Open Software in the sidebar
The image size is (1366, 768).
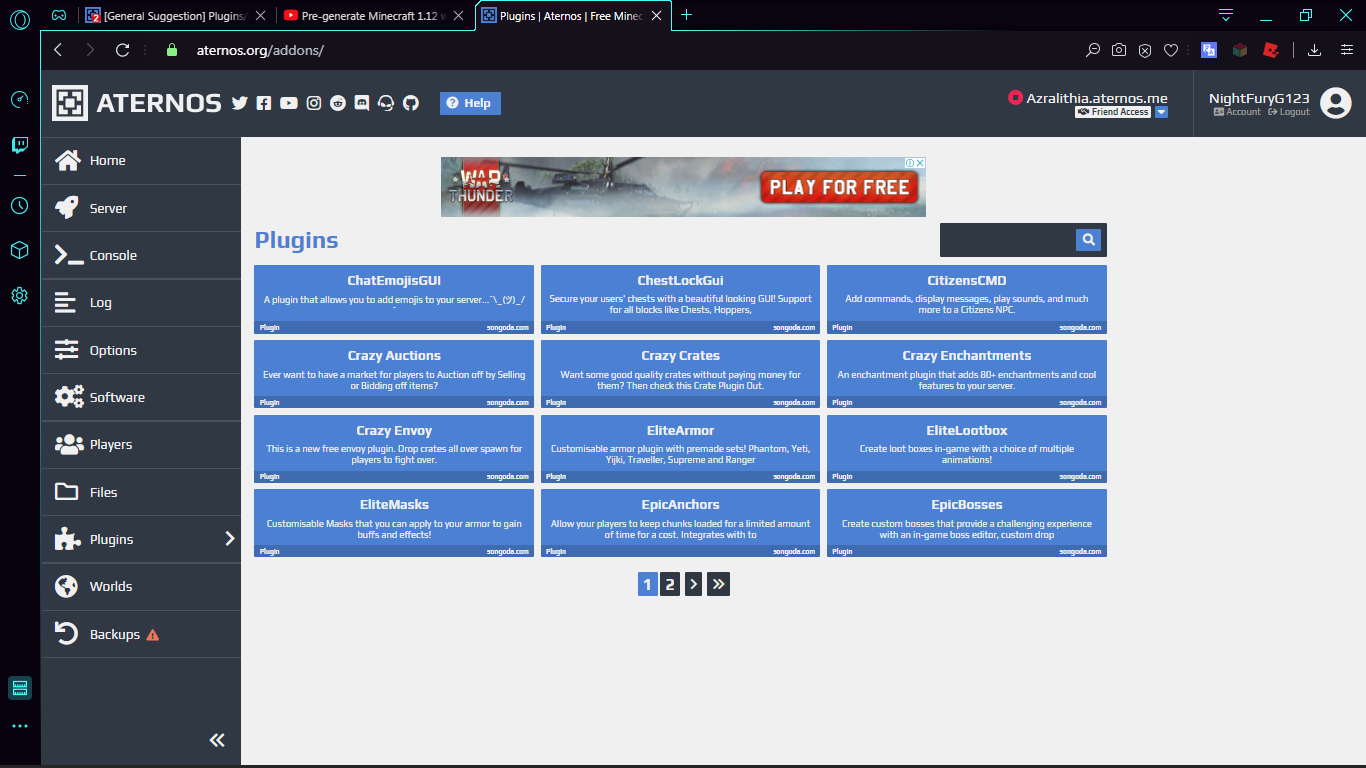click(141, 397)
